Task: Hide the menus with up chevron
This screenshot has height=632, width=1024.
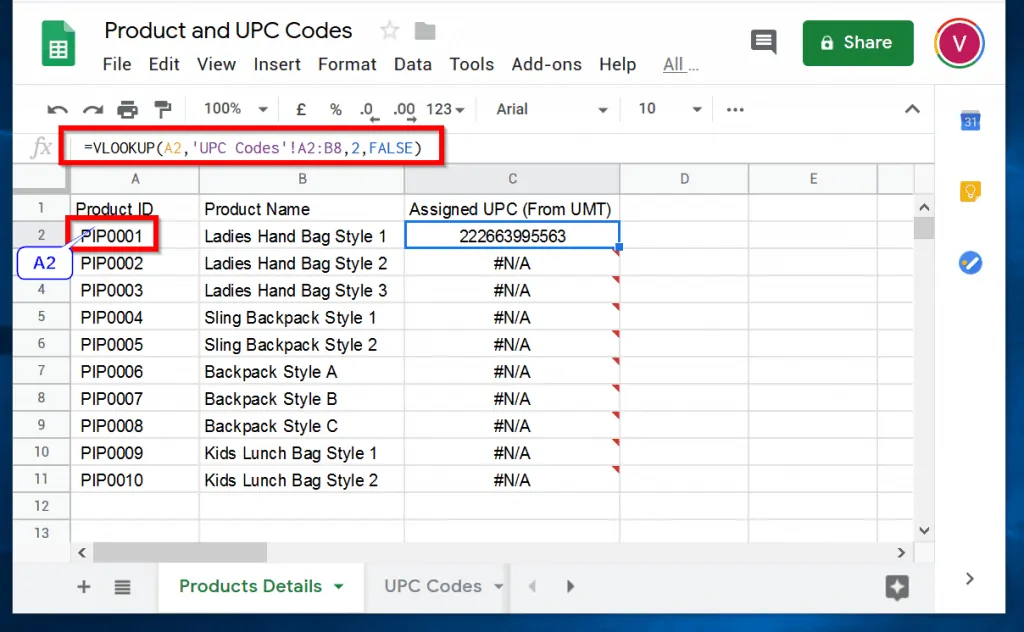Action: (x=912, y=109)
